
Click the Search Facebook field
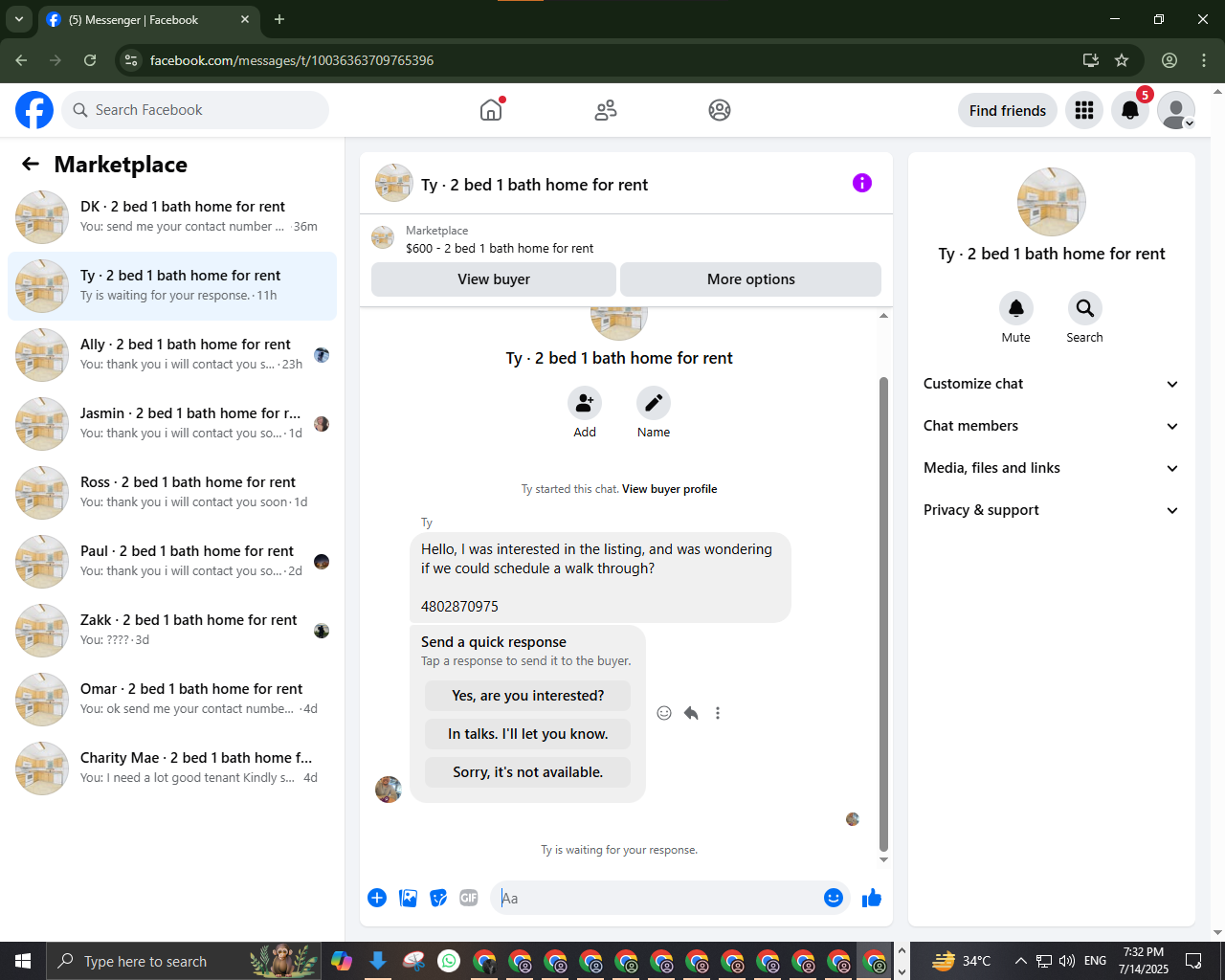coord(195,110)
